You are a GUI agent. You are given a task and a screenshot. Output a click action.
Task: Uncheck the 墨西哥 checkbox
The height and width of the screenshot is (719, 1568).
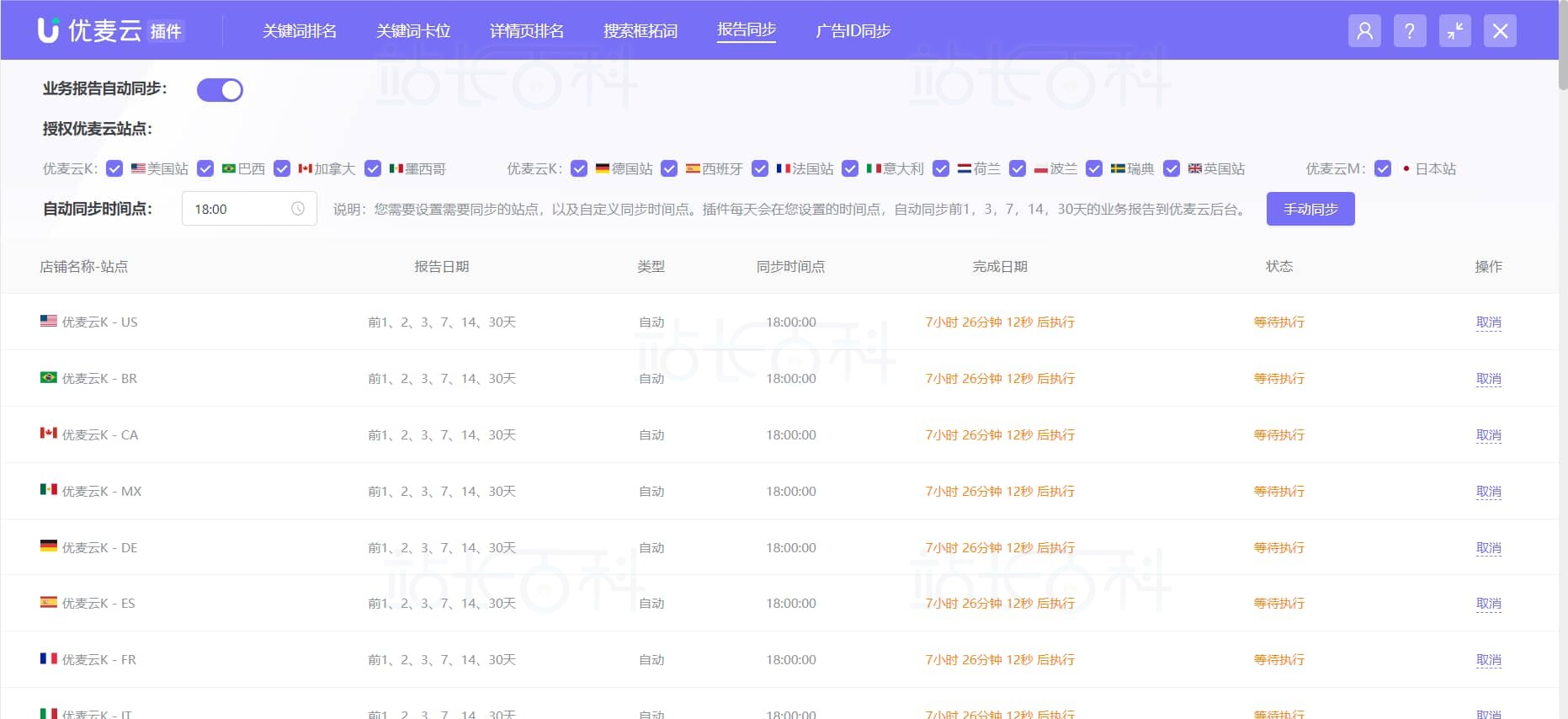373,168
